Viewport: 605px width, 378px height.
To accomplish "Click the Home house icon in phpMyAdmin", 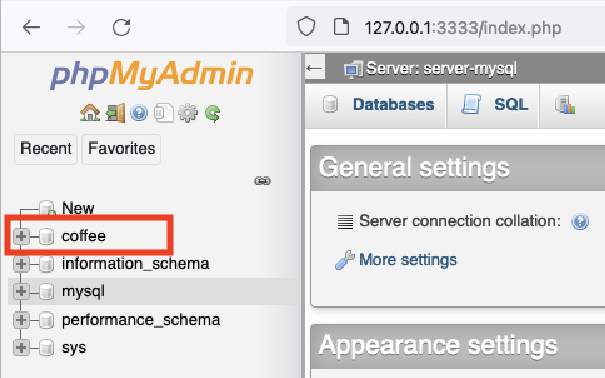I will click(90, 113).
